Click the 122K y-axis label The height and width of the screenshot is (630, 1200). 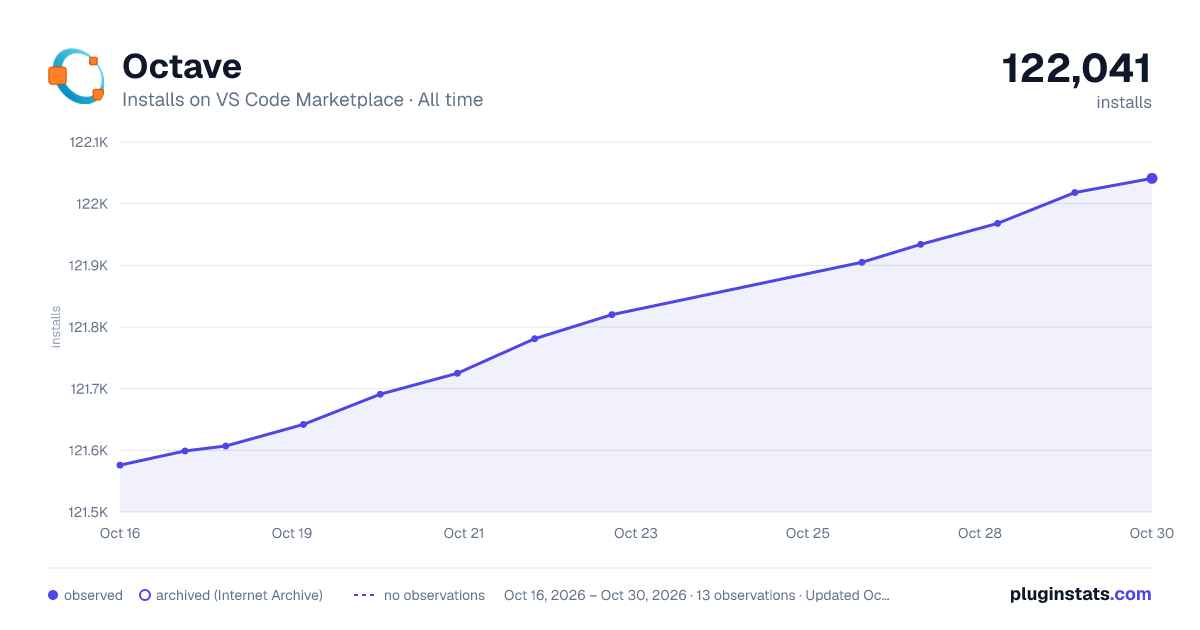[x=92, y=204]
